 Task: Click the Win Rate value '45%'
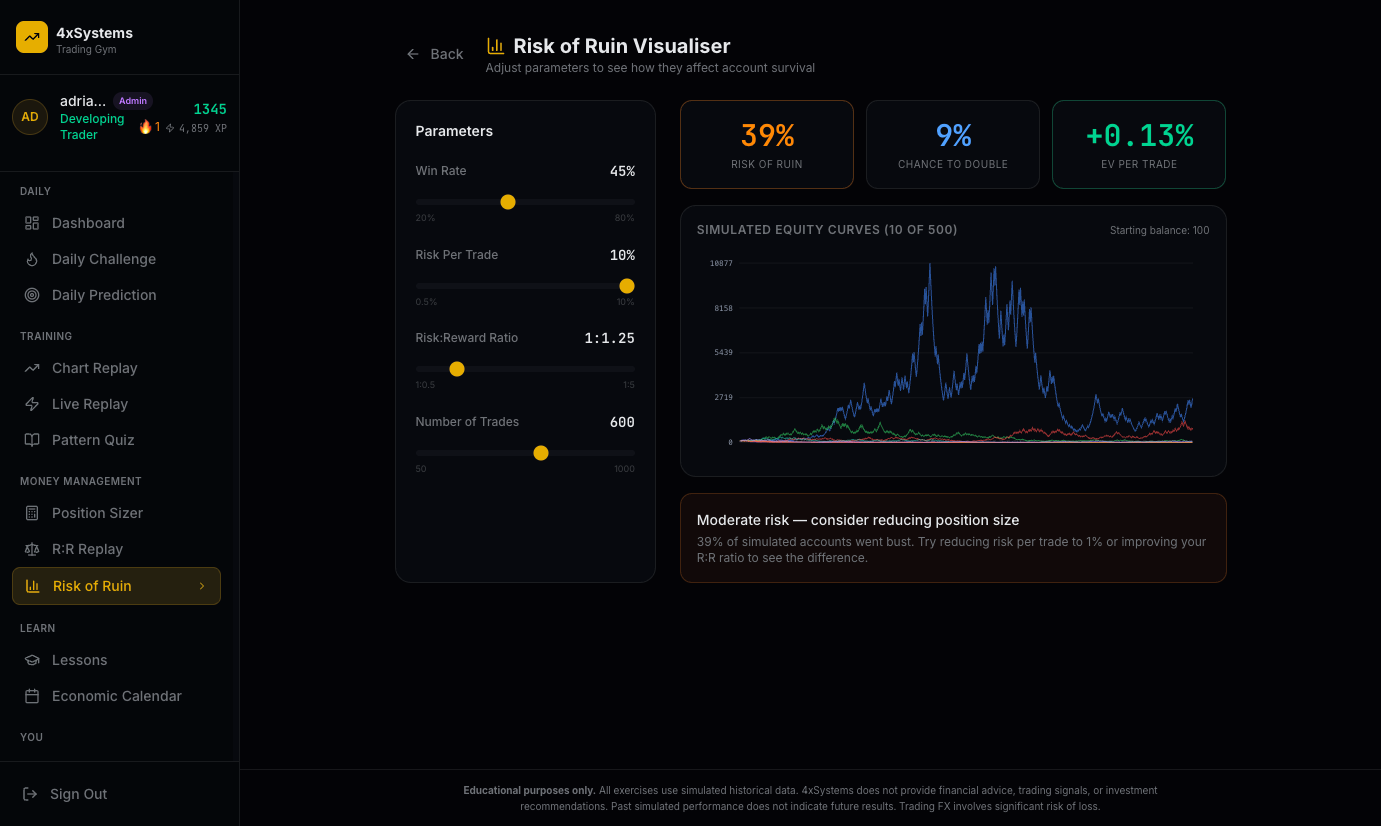tap(622, 171)
